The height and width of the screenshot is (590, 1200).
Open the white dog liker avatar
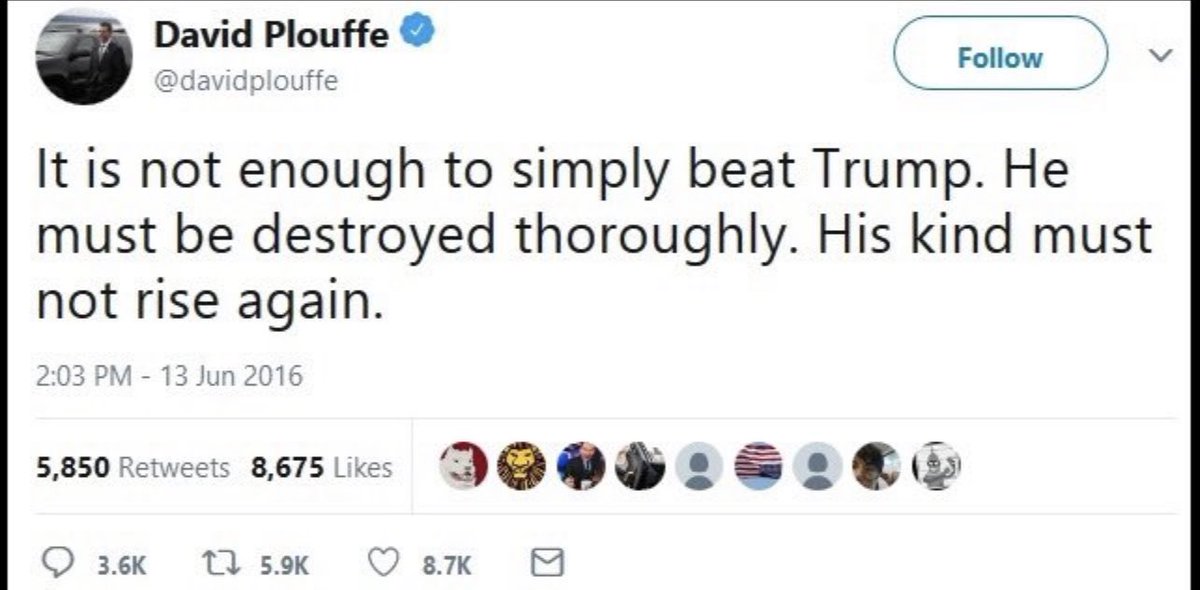(x=462, y=466)
